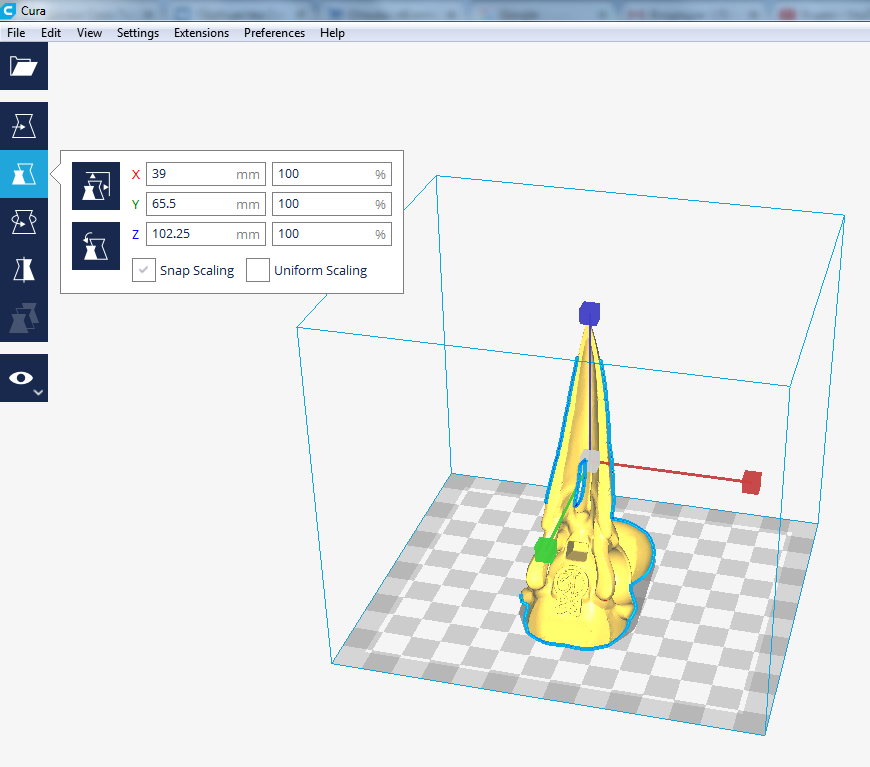Open the Settings menu
This screenshot has height=767, width=870.
(137, 33)
